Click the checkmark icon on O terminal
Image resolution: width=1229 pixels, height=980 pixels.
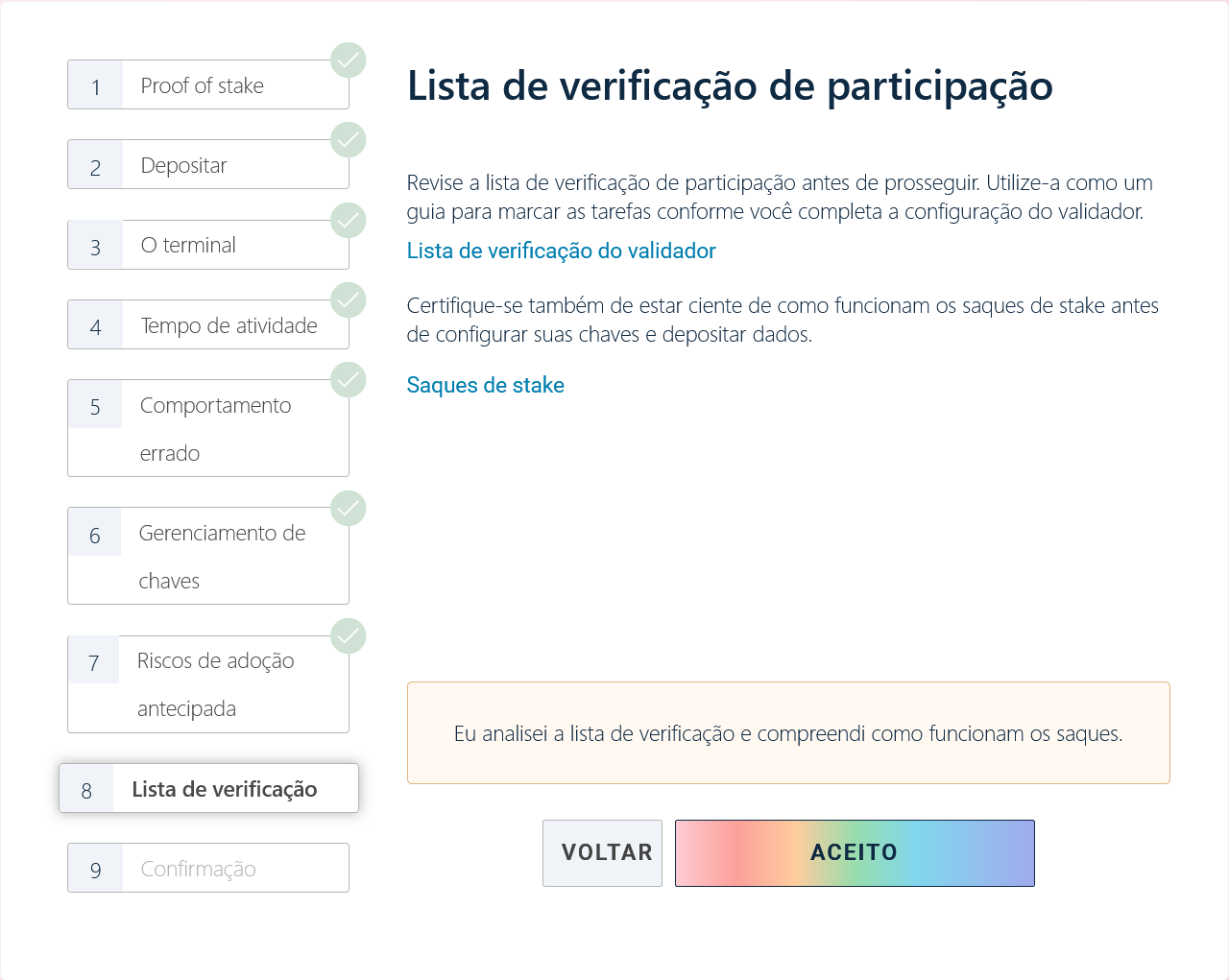348,220
